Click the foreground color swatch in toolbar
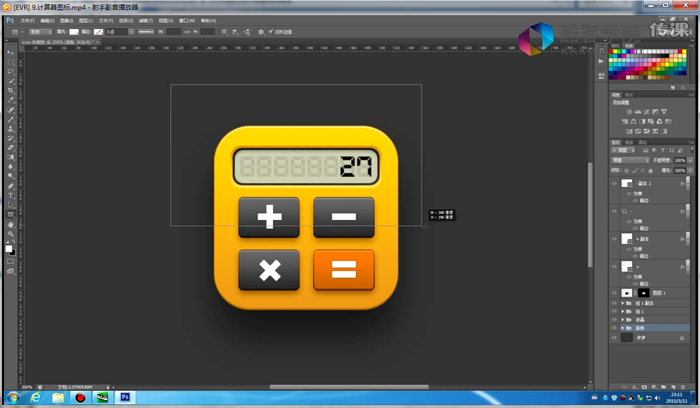This screenshot has height=408, width=700. (9, 247)
